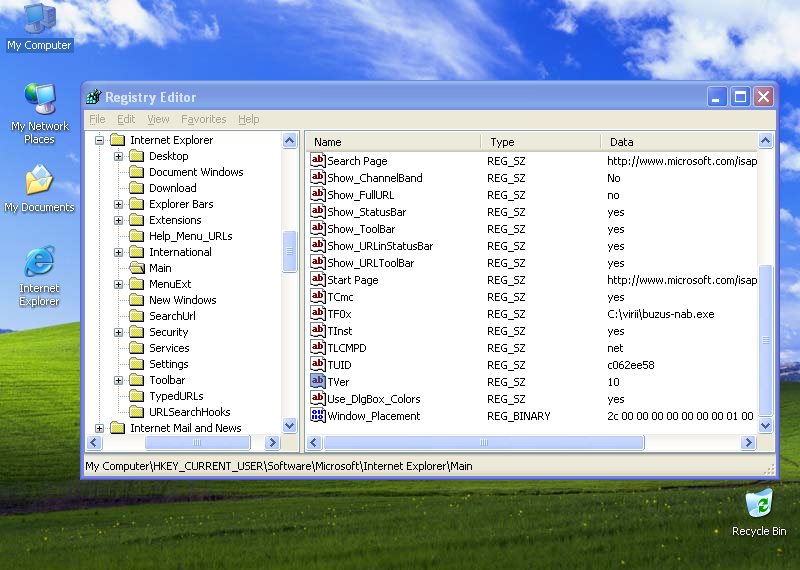
Task: Select the Document Windows key
Action: click(196, 172)
